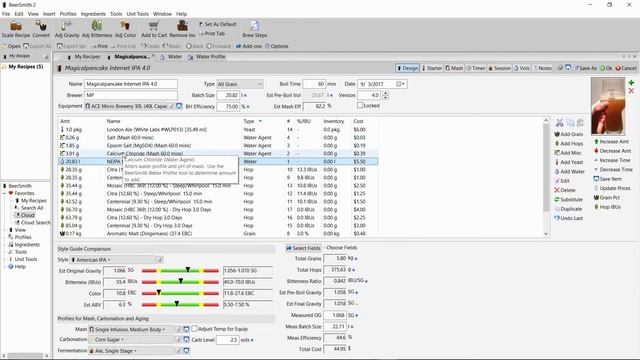Switch to the Mash tab
The height and width of the screenshot is (360, 640).
[x=454, y=68]
